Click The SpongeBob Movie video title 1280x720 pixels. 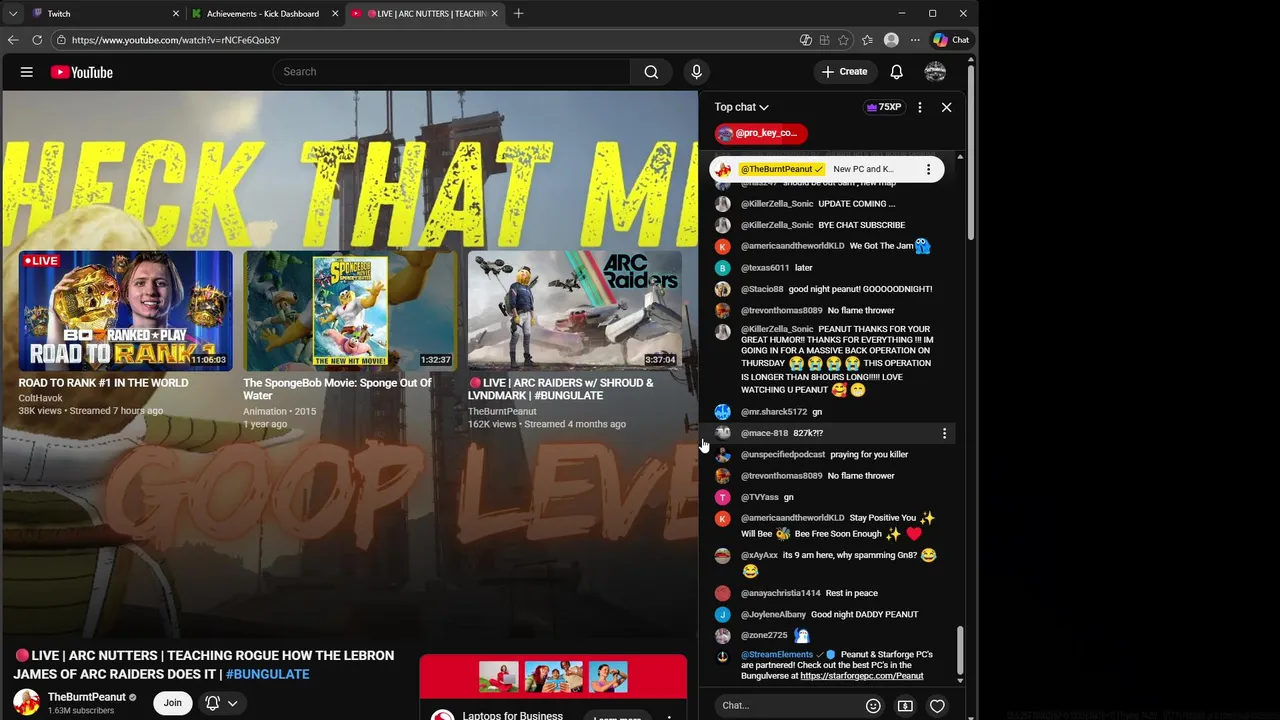click(337, 389)
